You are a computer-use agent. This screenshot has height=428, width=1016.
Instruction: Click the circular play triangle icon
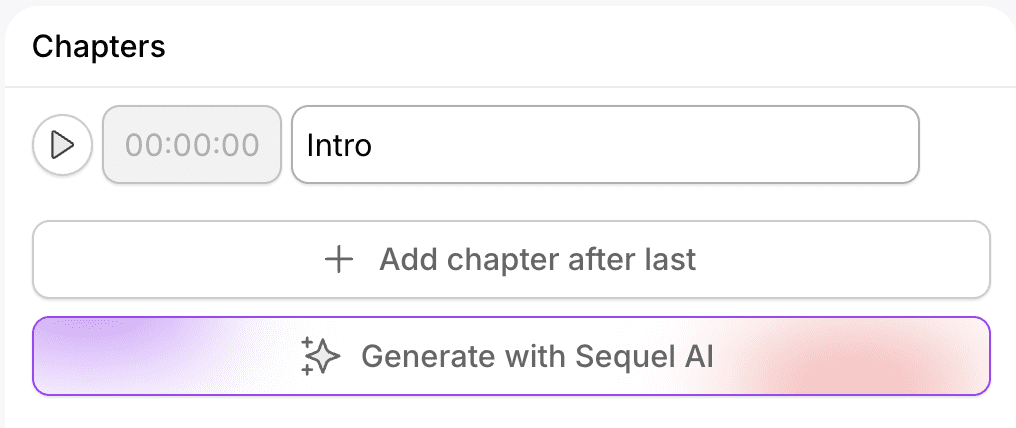click(x=62, y=145)
